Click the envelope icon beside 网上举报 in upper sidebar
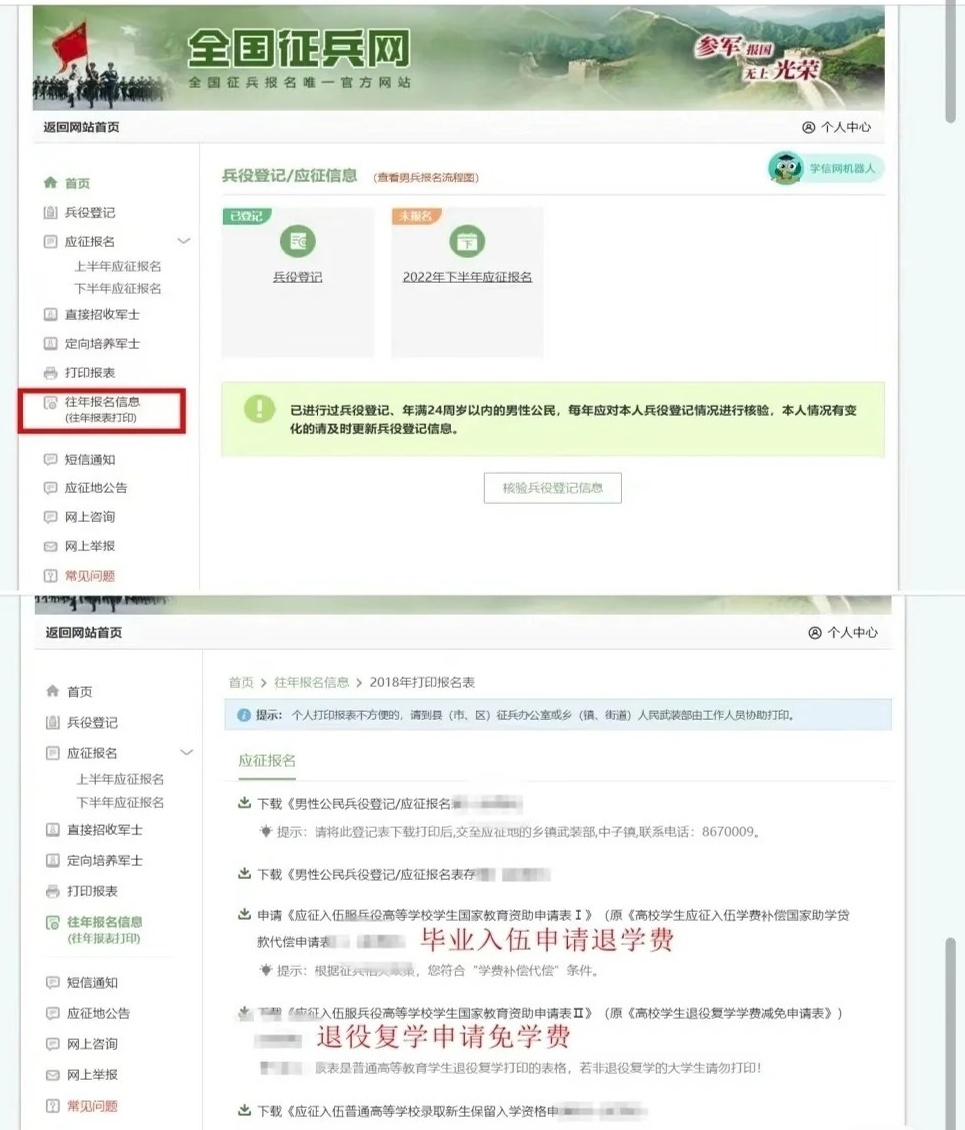 point(50,546)
